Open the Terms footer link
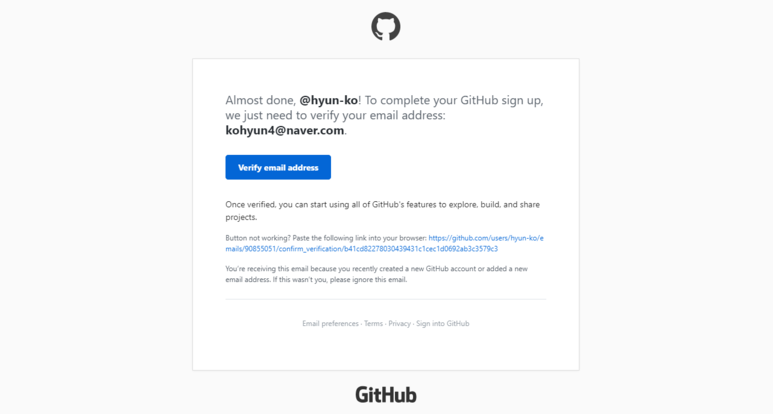Image resolution: width=773 pixels, height=414 pixels. click(373, 324)
